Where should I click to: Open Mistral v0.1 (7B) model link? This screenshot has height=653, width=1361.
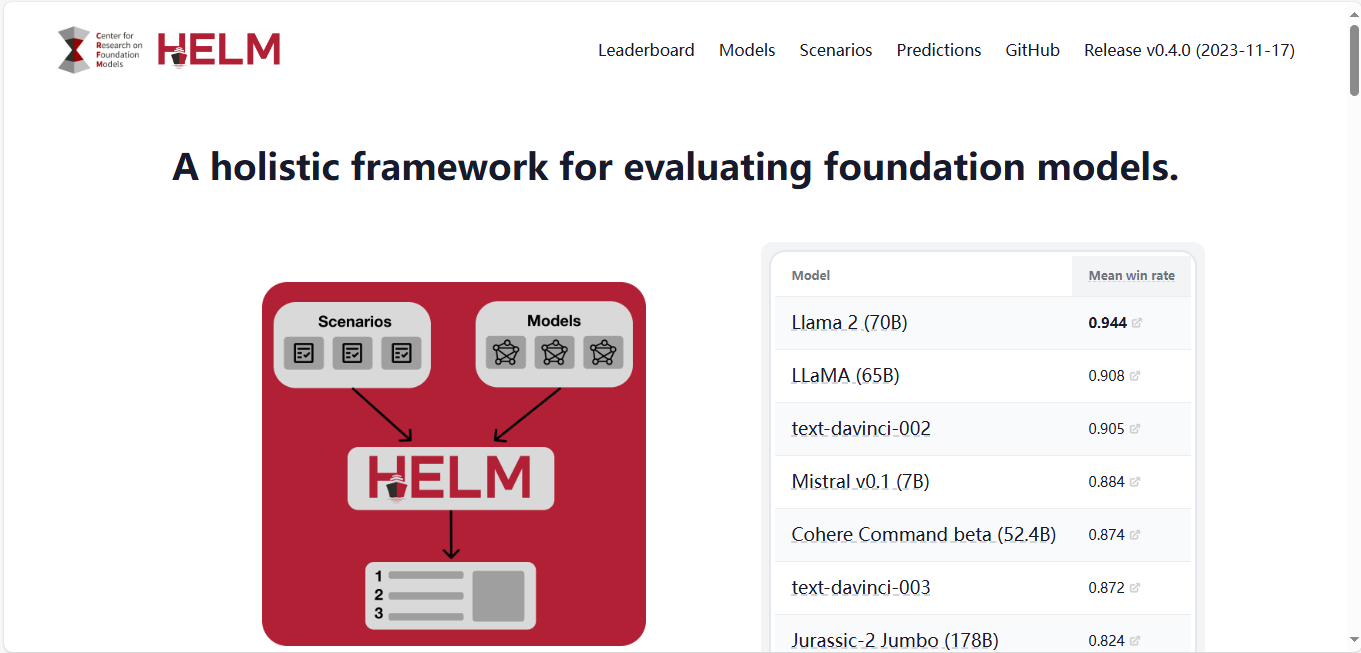tap(861, 482)
